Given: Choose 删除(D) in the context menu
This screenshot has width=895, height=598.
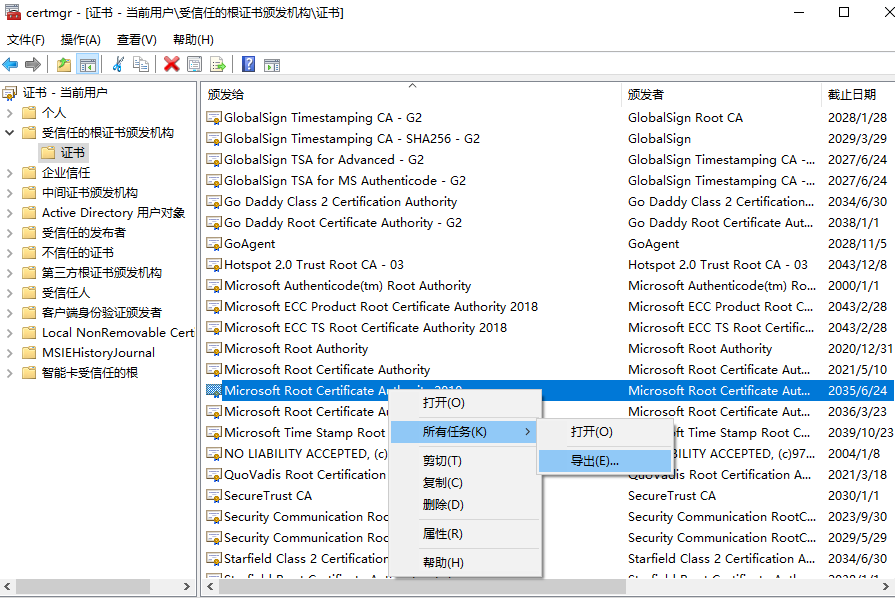Looking at the screenshot, I should point(465,505).
